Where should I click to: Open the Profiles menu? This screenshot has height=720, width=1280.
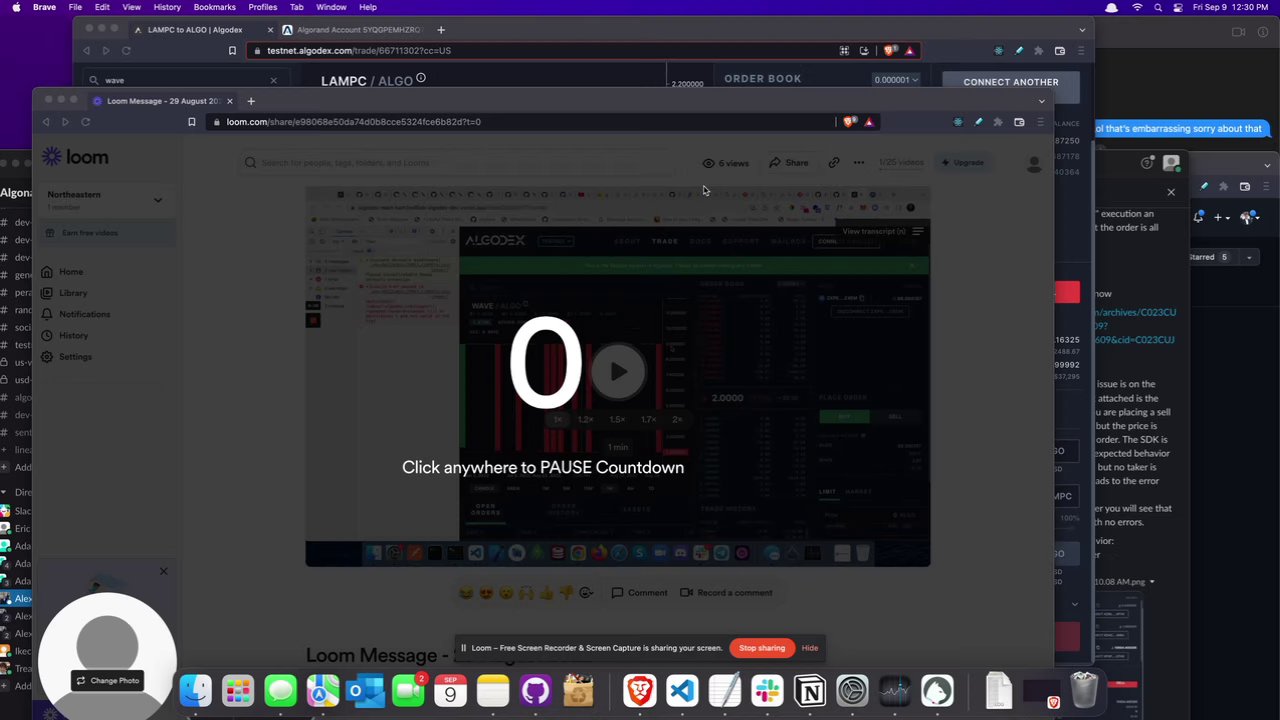point(263,7)
